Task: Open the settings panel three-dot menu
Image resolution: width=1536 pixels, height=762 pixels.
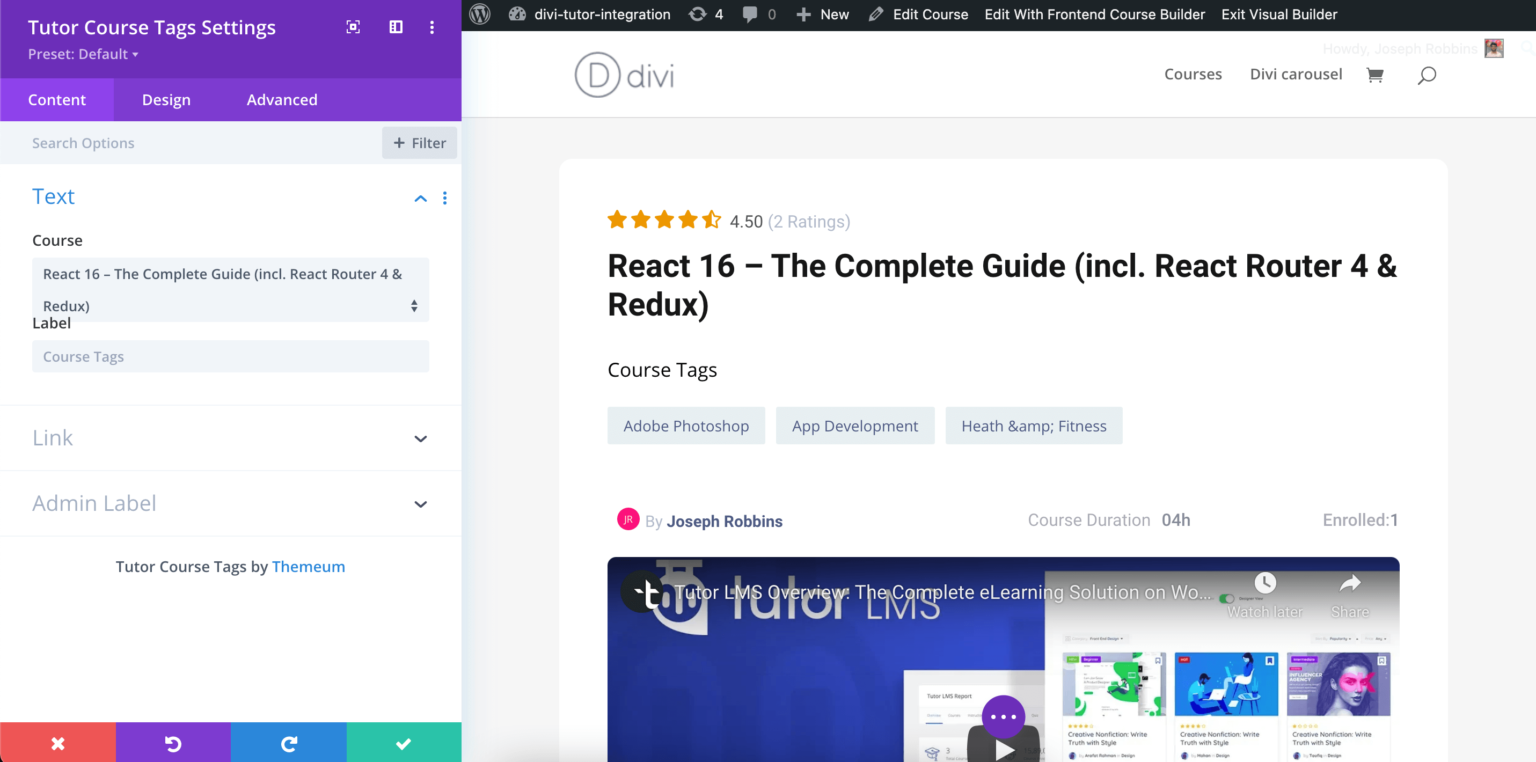Action: 432,27
